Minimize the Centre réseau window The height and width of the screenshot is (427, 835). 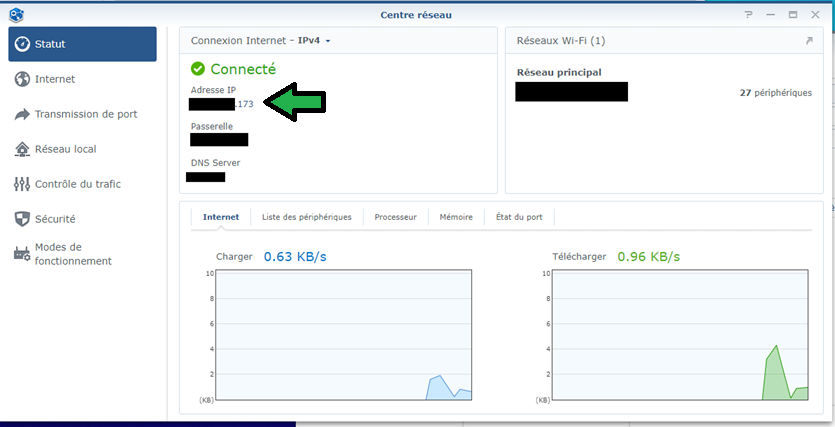pyautogui.click(x=771, y=15)
